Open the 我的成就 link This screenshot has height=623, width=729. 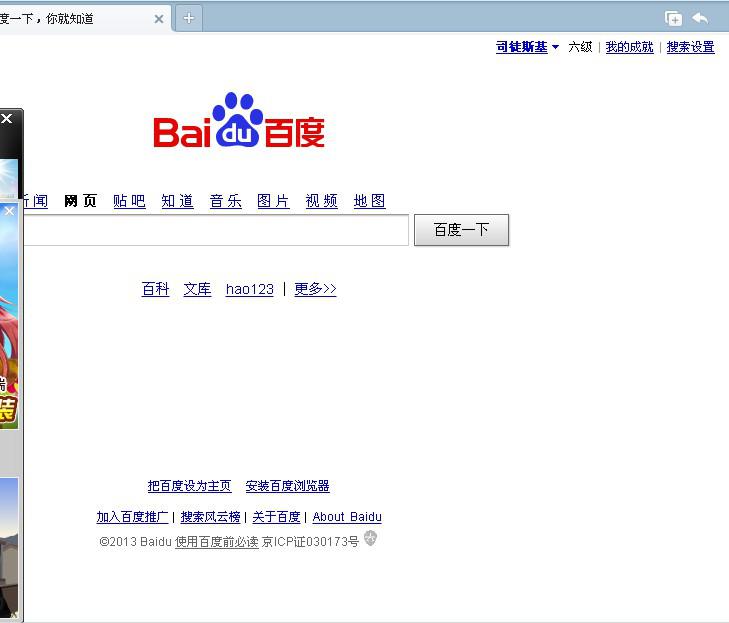[629, 47]
